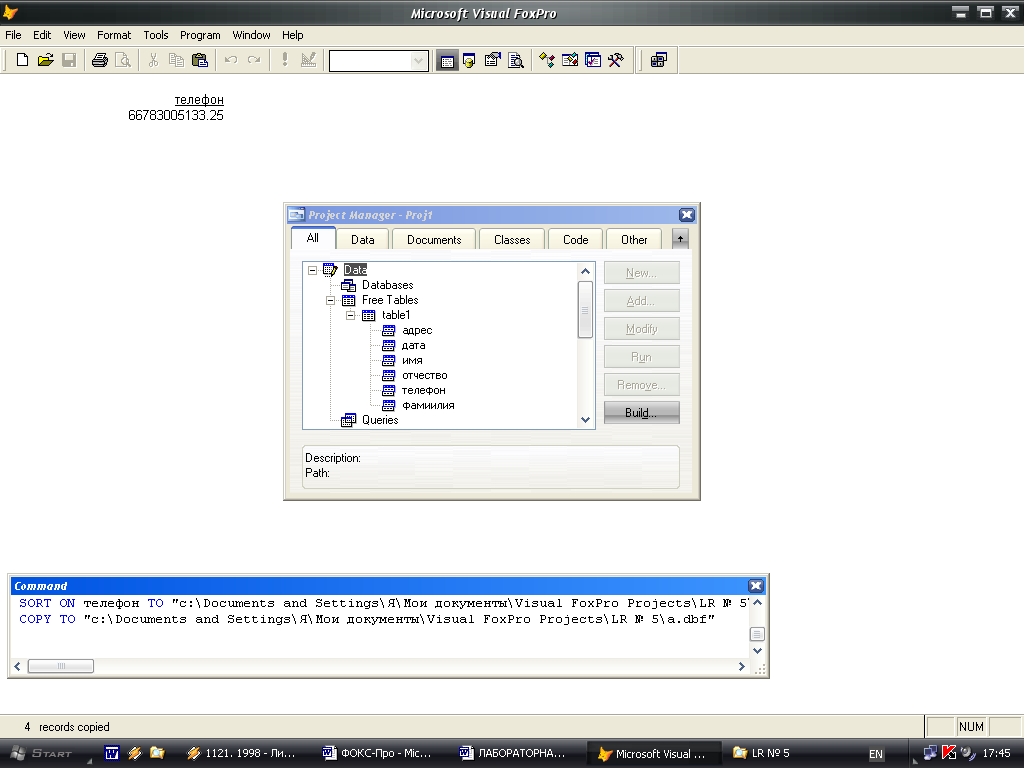Click the Open file toolbar icon
Image resolution: width=1024 pixels, height=768 pixels.
(x=45, y=60)
